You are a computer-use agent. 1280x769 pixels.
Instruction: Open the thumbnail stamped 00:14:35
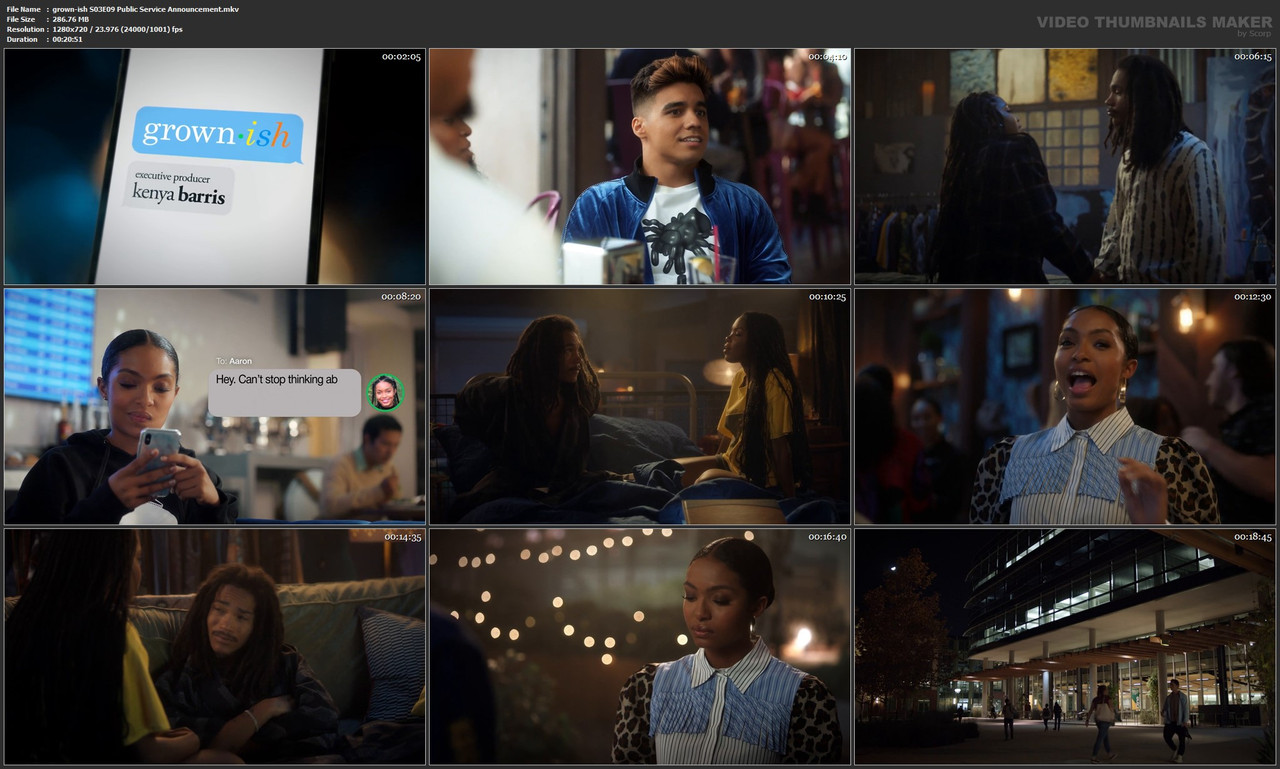pos(215,647)
